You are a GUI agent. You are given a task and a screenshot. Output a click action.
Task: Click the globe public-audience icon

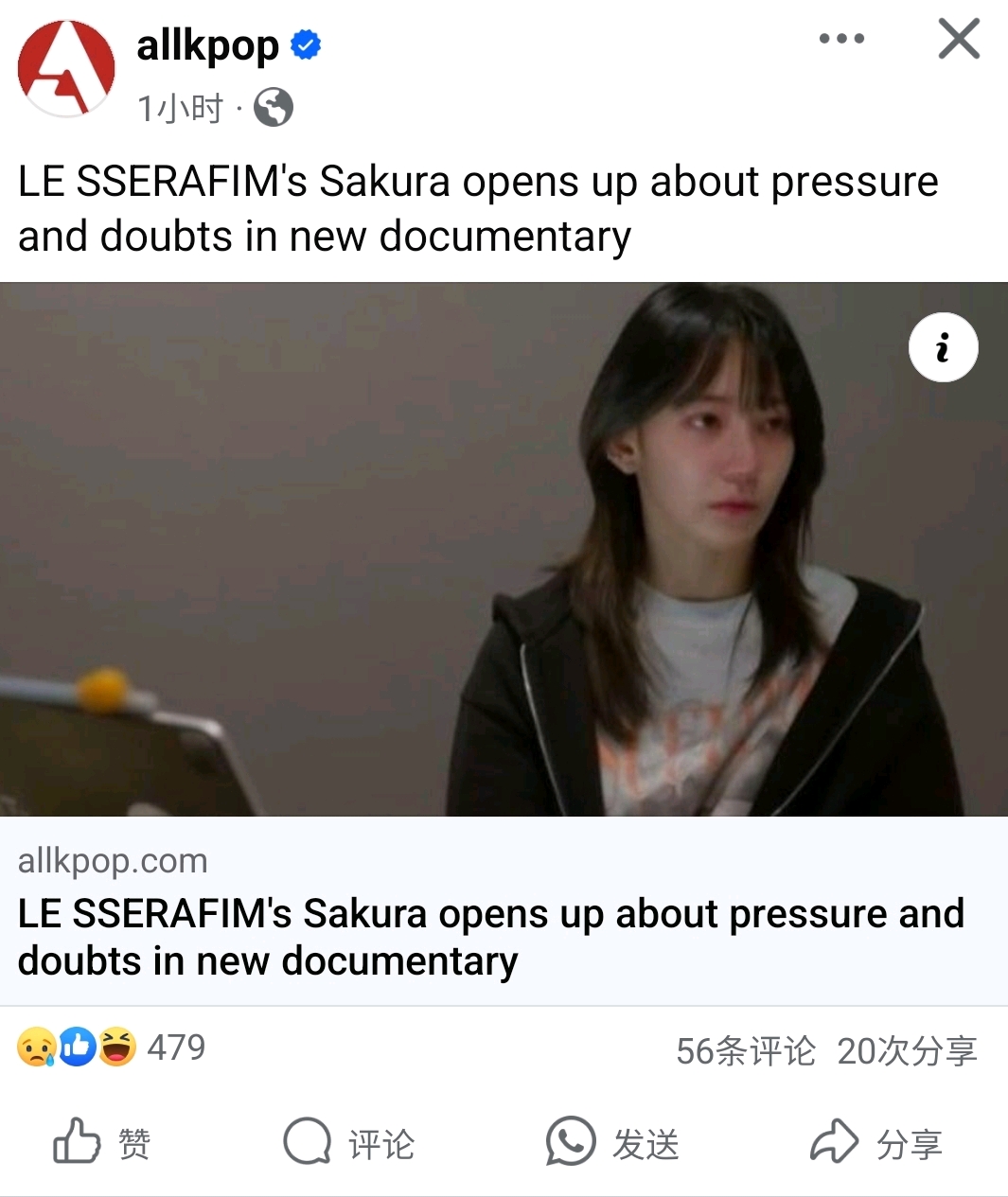pos(274,107)
